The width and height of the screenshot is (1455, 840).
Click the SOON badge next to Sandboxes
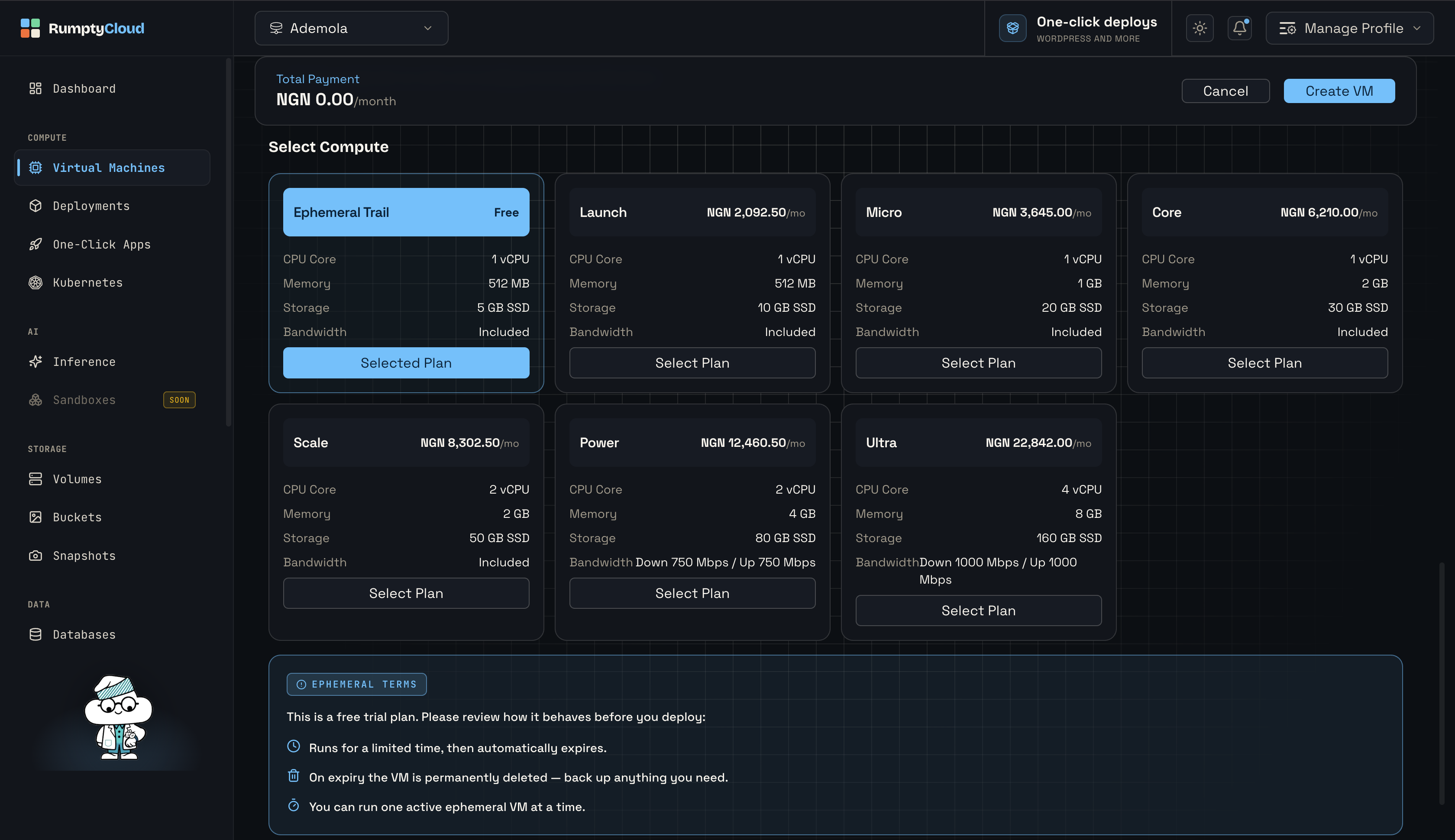179,400
